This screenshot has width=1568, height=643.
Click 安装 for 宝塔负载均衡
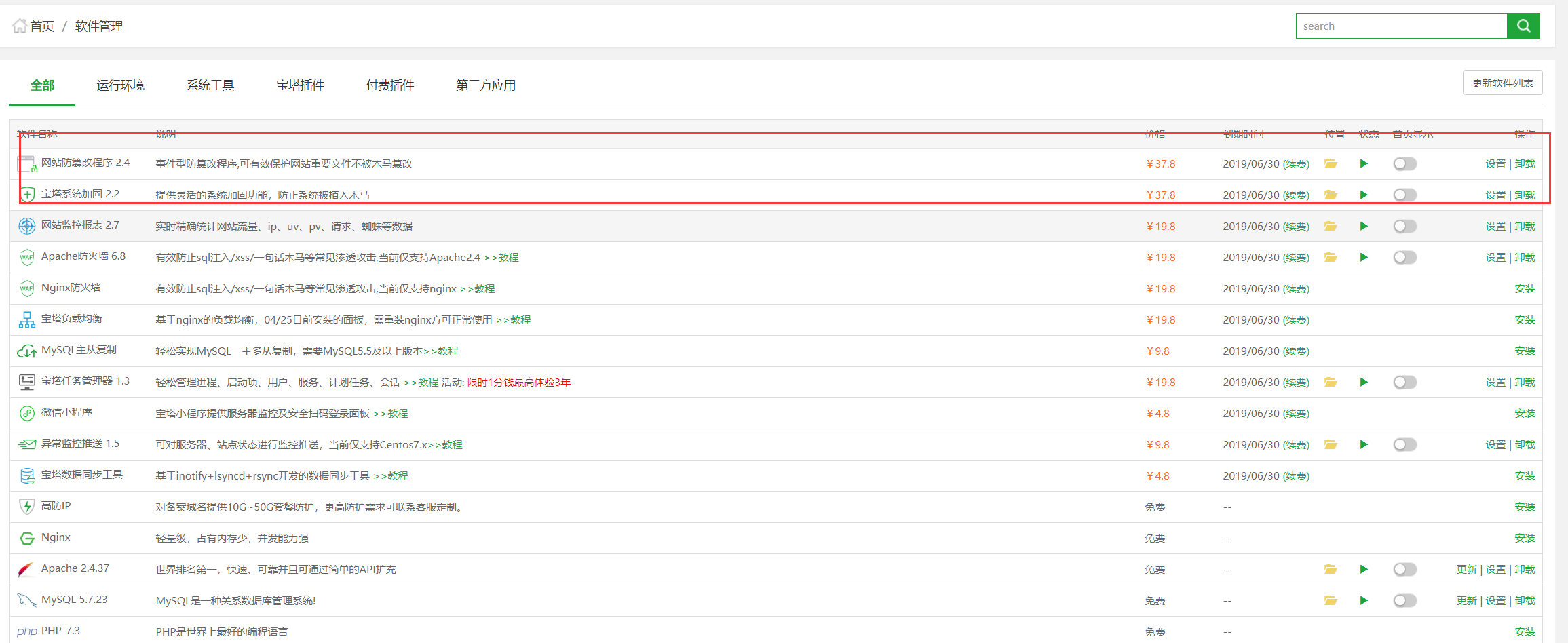coord(1525,319)
